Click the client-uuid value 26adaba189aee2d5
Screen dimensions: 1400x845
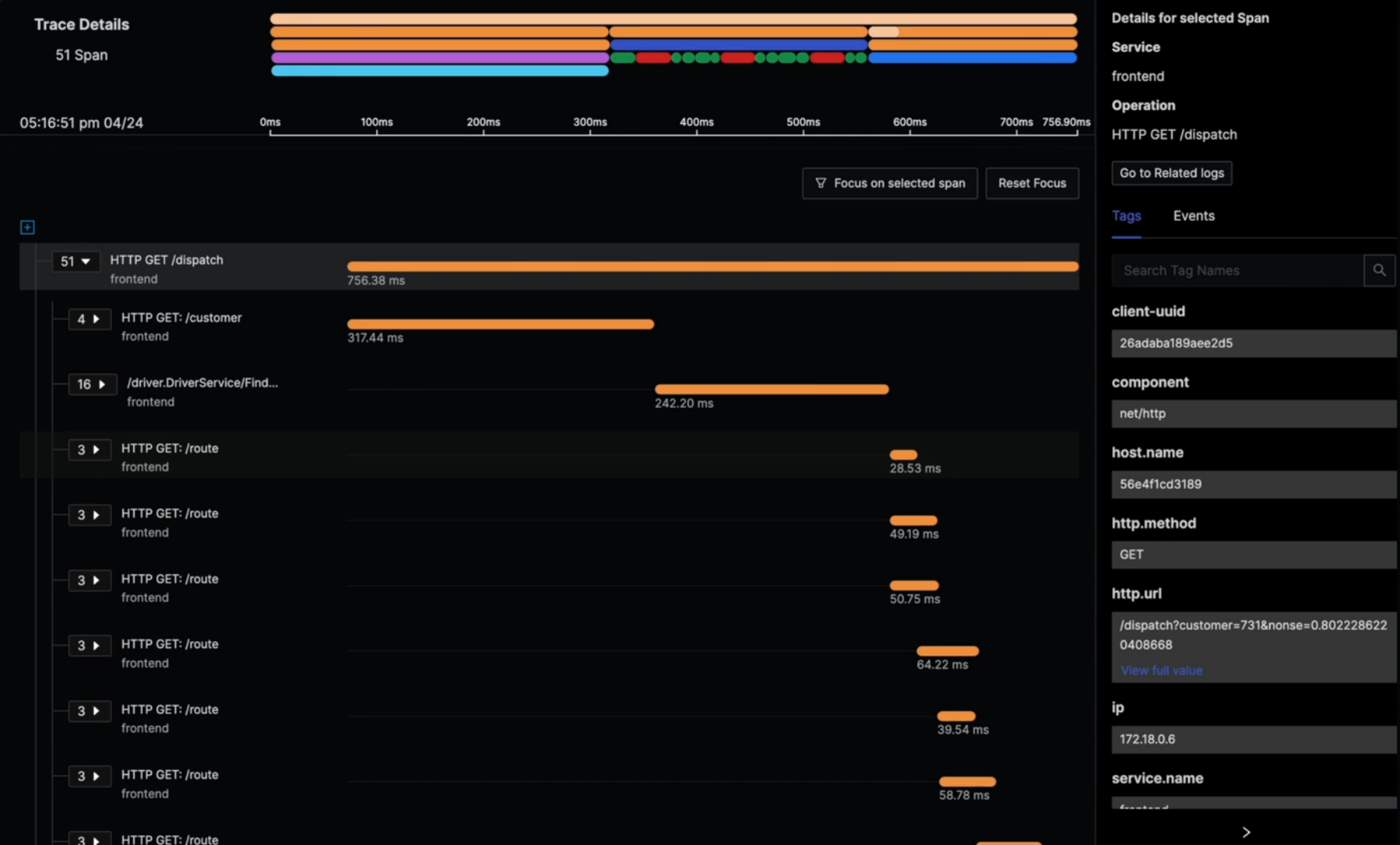1254,343
